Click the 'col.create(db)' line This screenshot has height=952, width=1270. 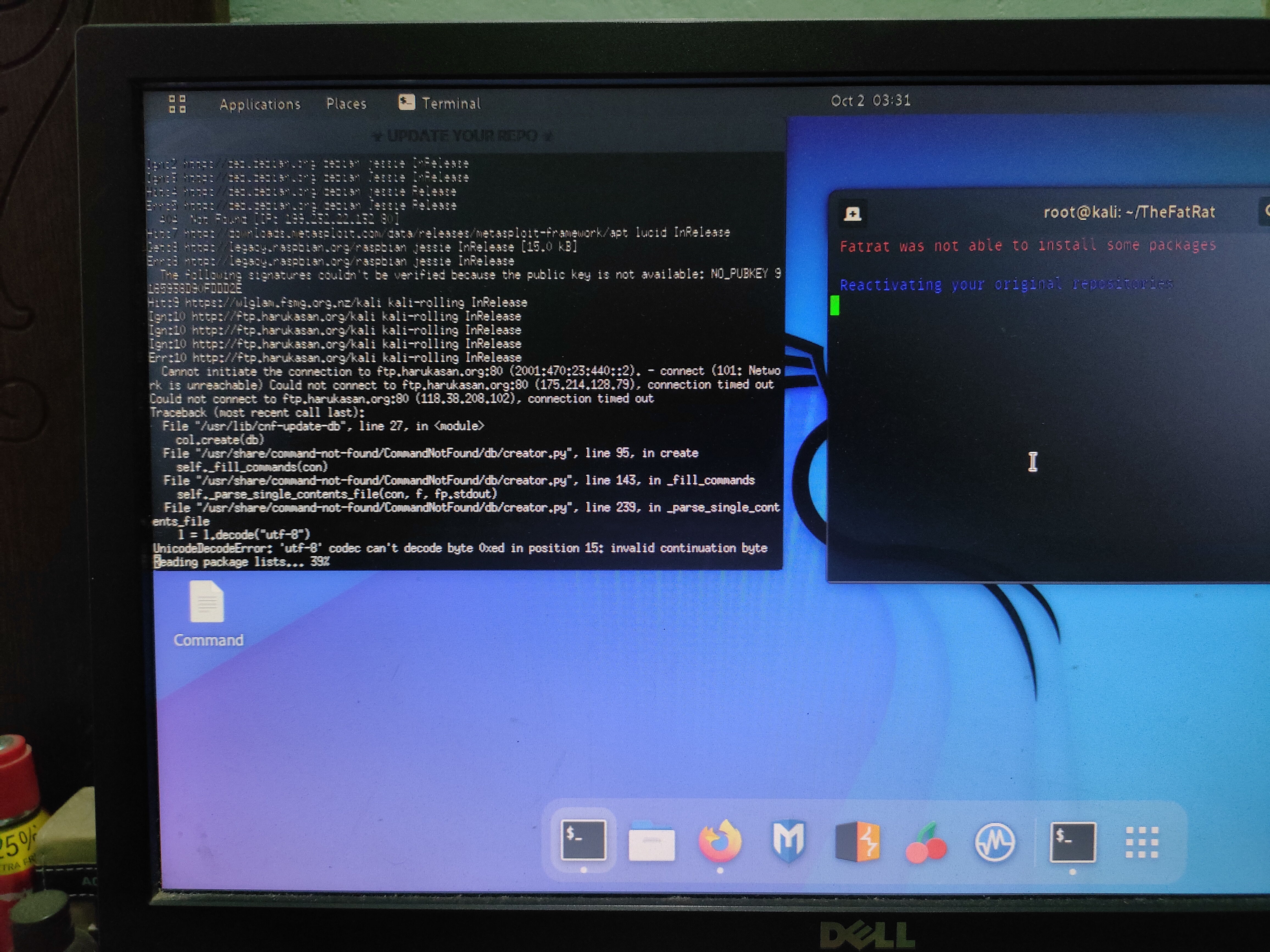219,440
